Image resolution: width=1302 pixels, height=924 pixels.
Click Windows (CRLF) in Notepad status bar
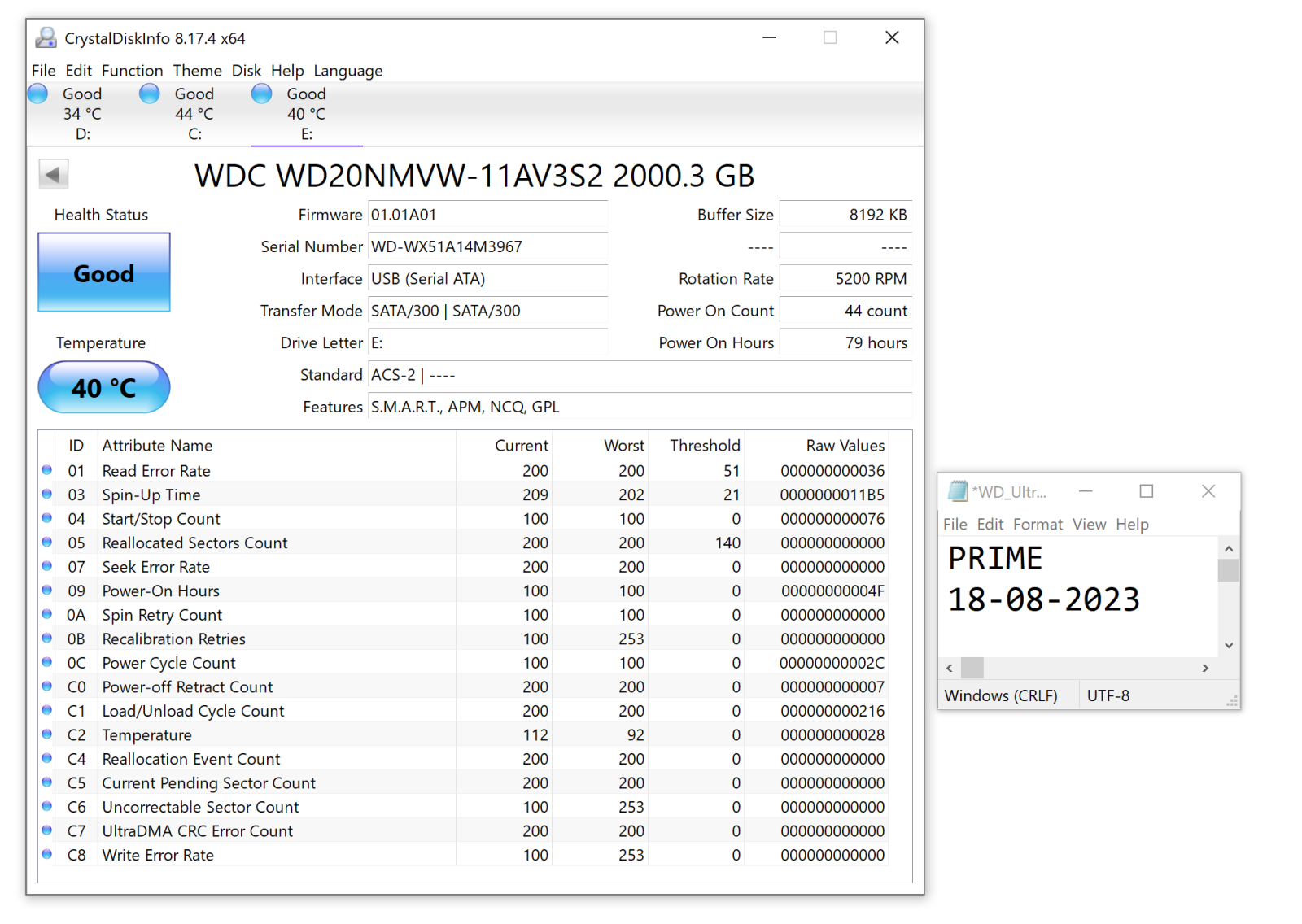[1001, 695]
